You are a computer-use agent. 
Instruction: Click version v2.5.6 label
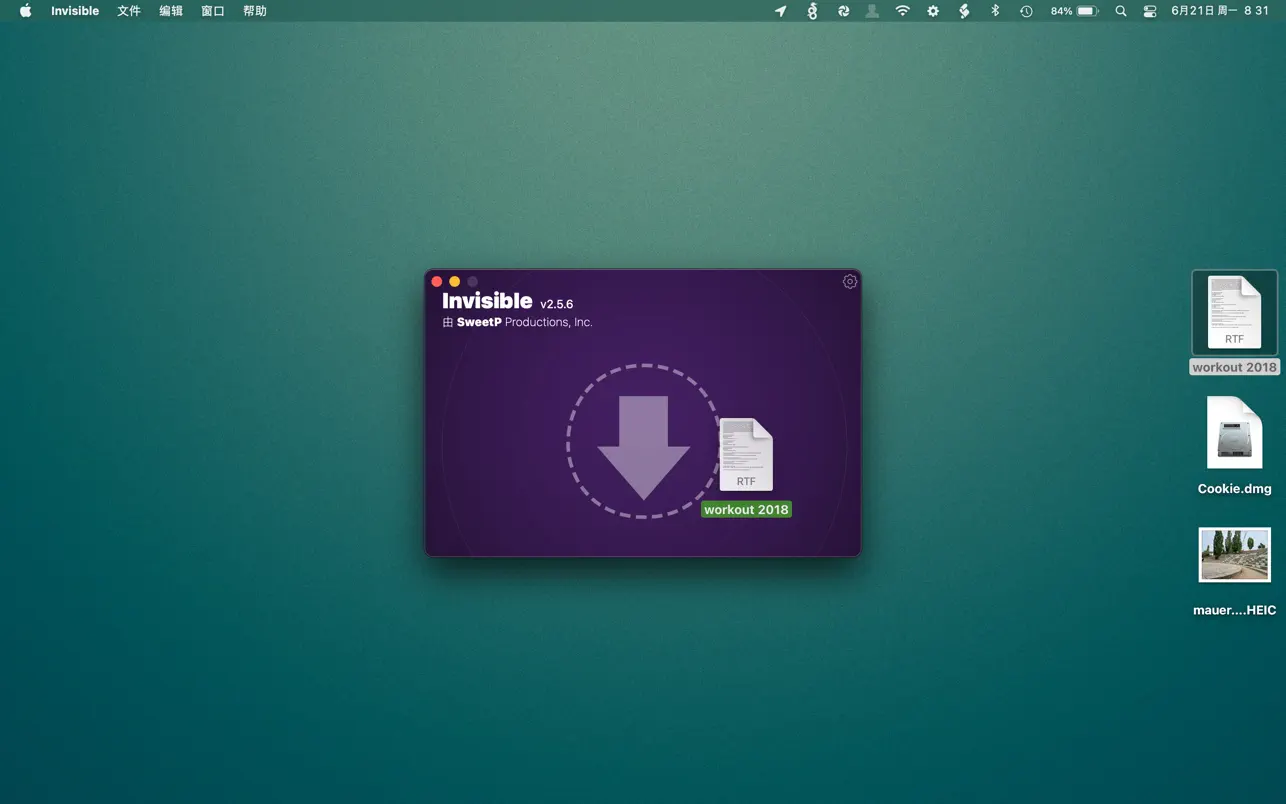coord(556,304)
